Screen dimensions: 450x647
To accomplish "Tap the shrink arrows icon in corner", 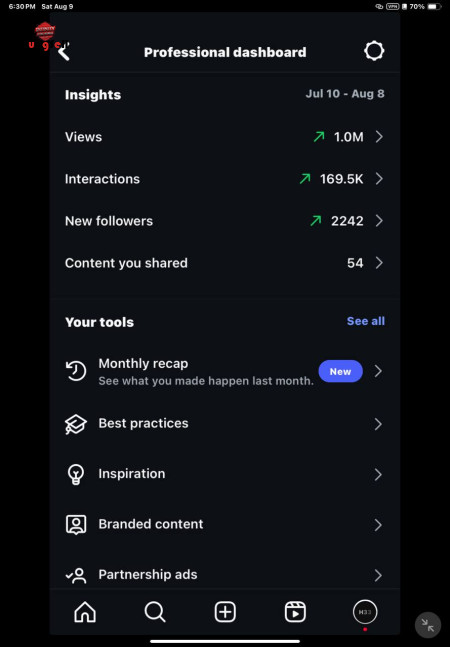I will click(428, 625).
